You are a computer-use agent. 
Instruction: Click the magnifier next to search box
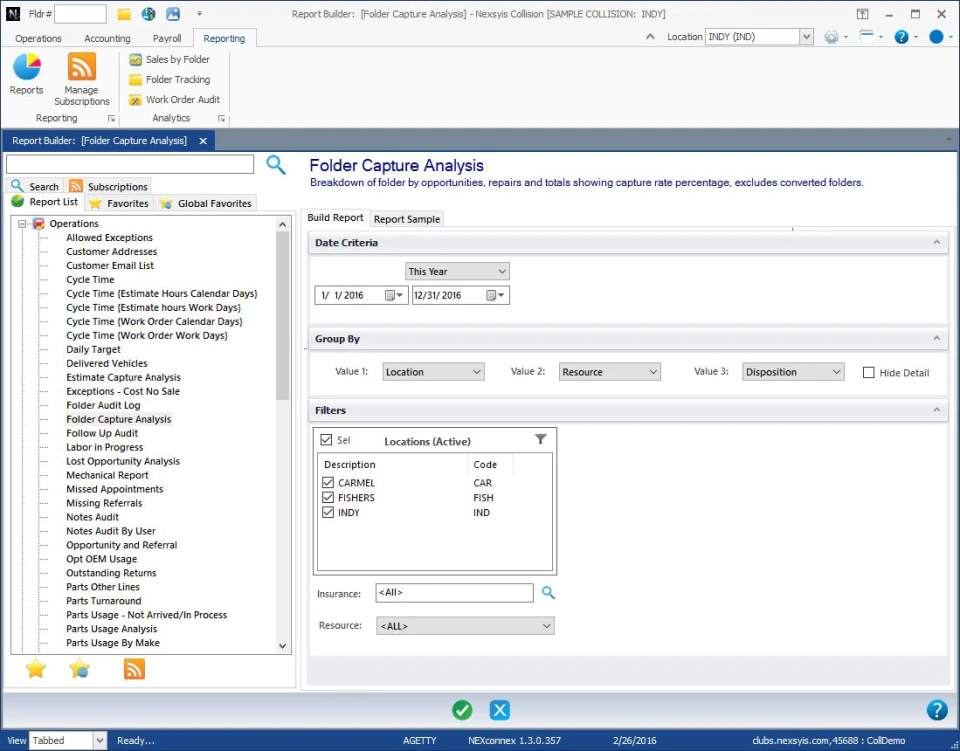point(276,165)
